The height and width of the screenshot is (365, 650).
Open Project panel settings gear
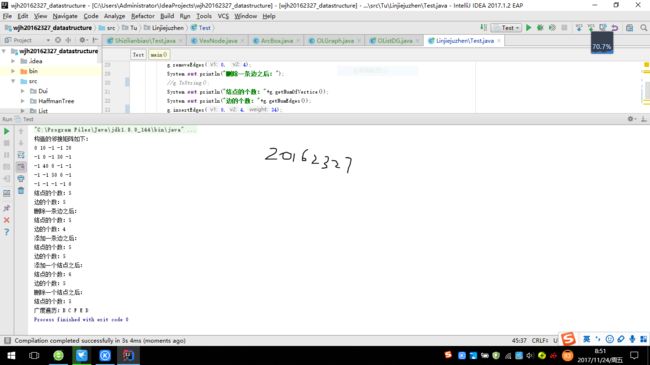(x=83, y=40)
